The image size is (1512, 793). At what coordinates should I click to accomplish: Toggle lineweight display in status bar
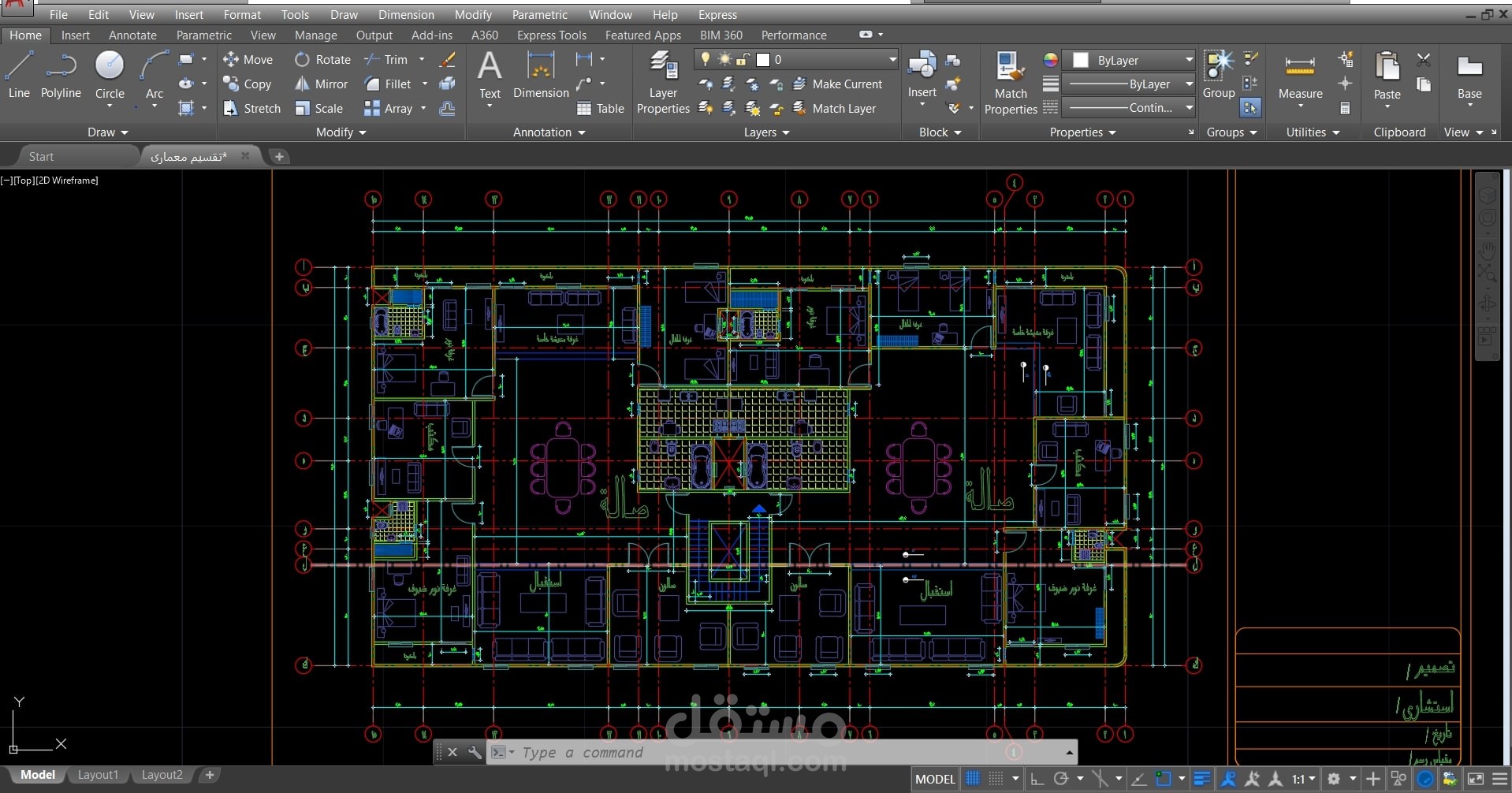(x=1202, y=779)
